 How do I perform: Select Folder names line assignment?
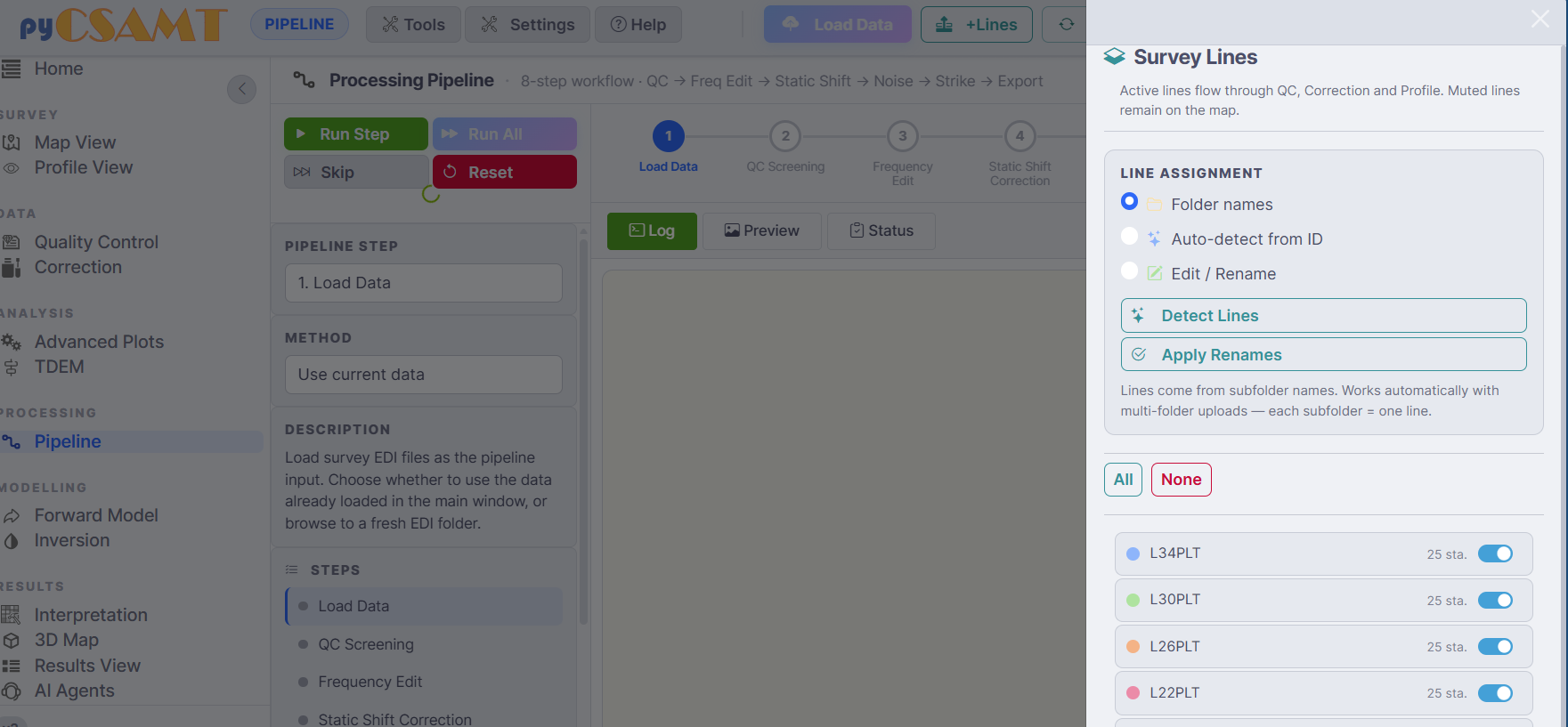pos(1129,201)
